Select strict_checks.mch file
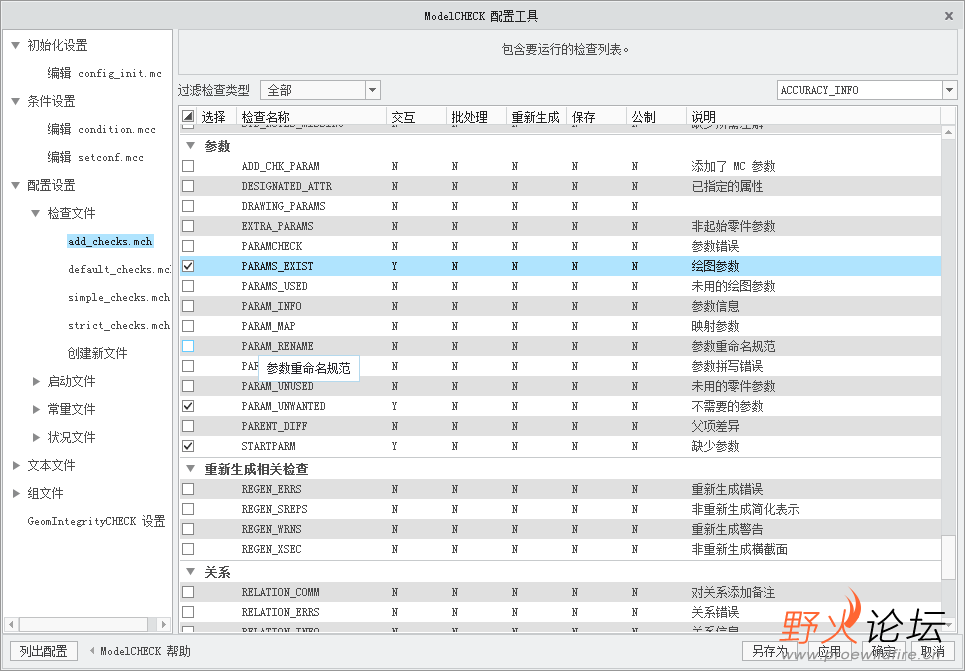Image resolution: width=965 pixels, height=671 pixels. pos(119,326)
